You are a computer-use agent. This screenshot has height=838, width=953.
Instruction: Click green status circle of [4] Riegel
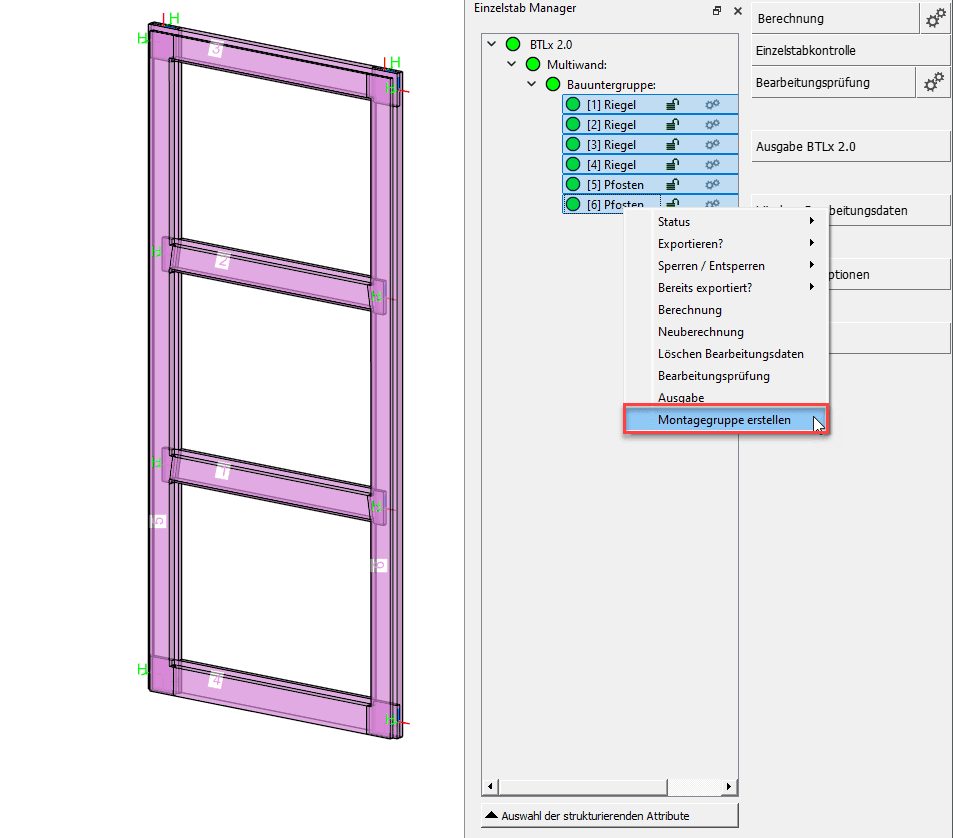(573, 164)
